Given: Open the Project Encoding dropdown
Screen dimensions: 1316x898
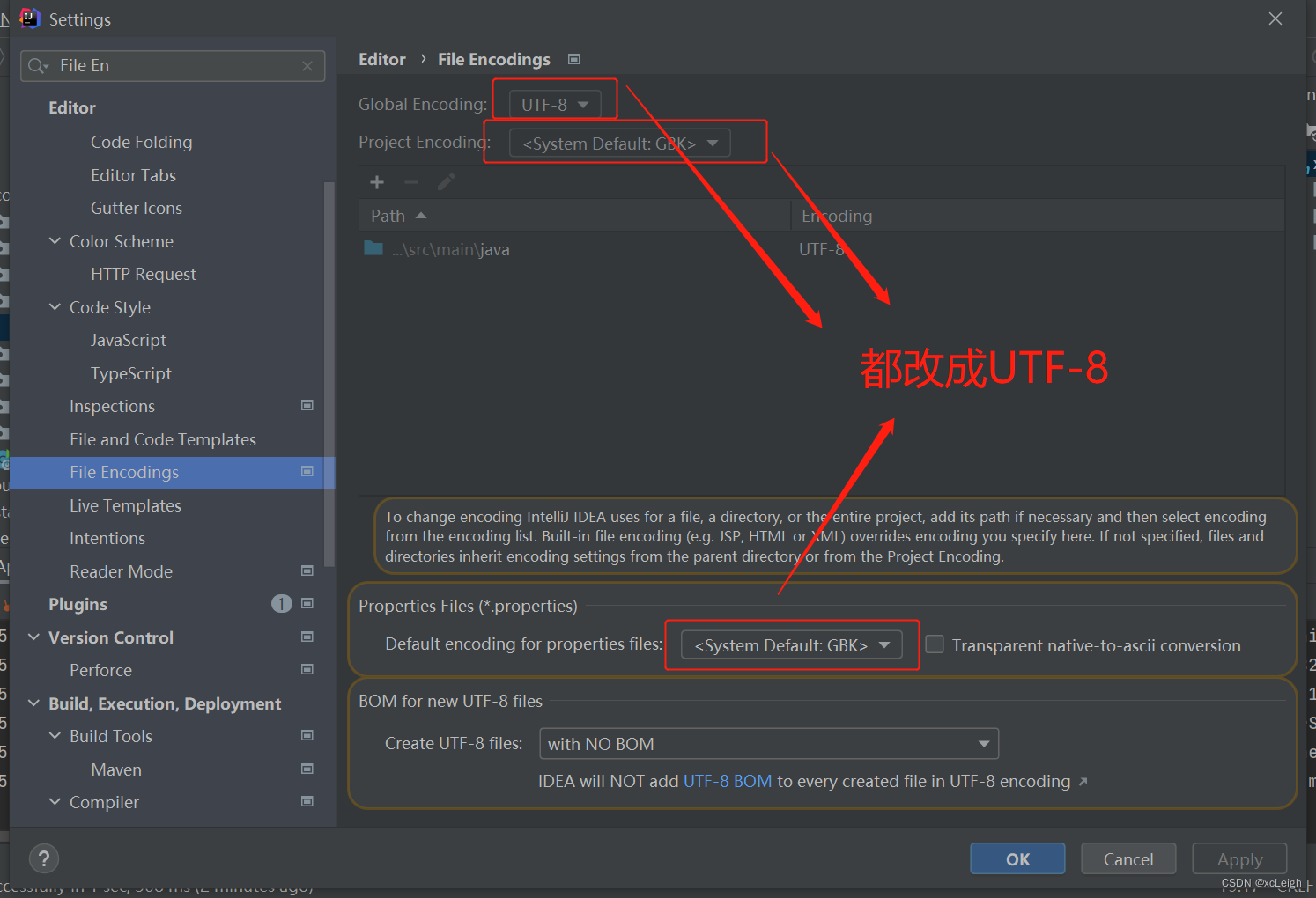Looking at the screenshot, I should 620,144.
